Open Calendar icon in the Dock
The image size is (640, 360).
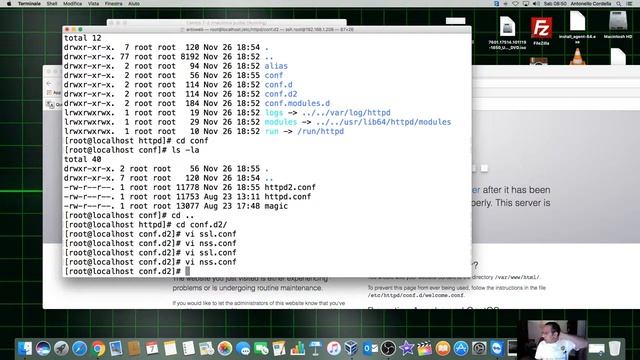(x=152, y=348)
